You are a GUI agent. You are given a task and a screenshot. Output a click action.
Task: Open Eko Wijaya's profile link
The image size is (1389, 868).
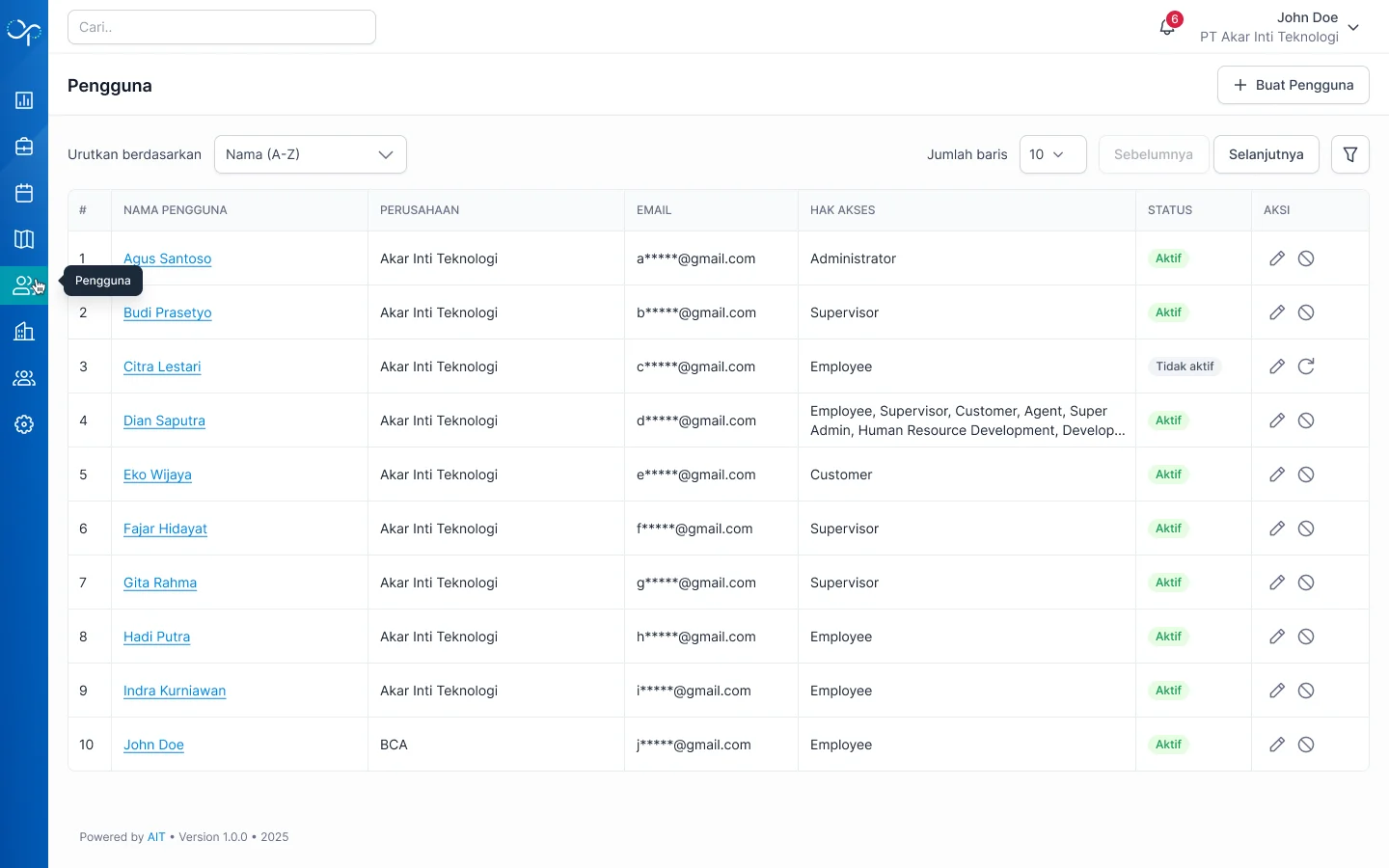(x=157, y=475)
